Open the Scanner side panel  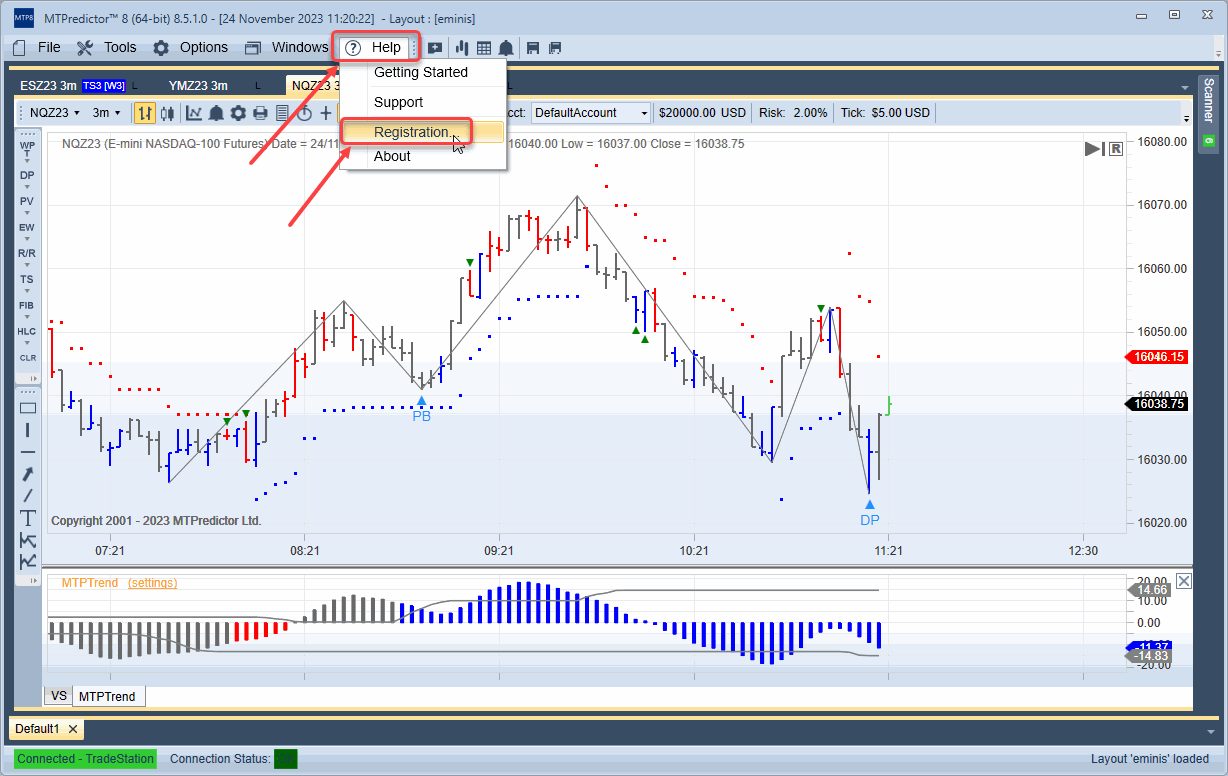[x=1208, y=112]
